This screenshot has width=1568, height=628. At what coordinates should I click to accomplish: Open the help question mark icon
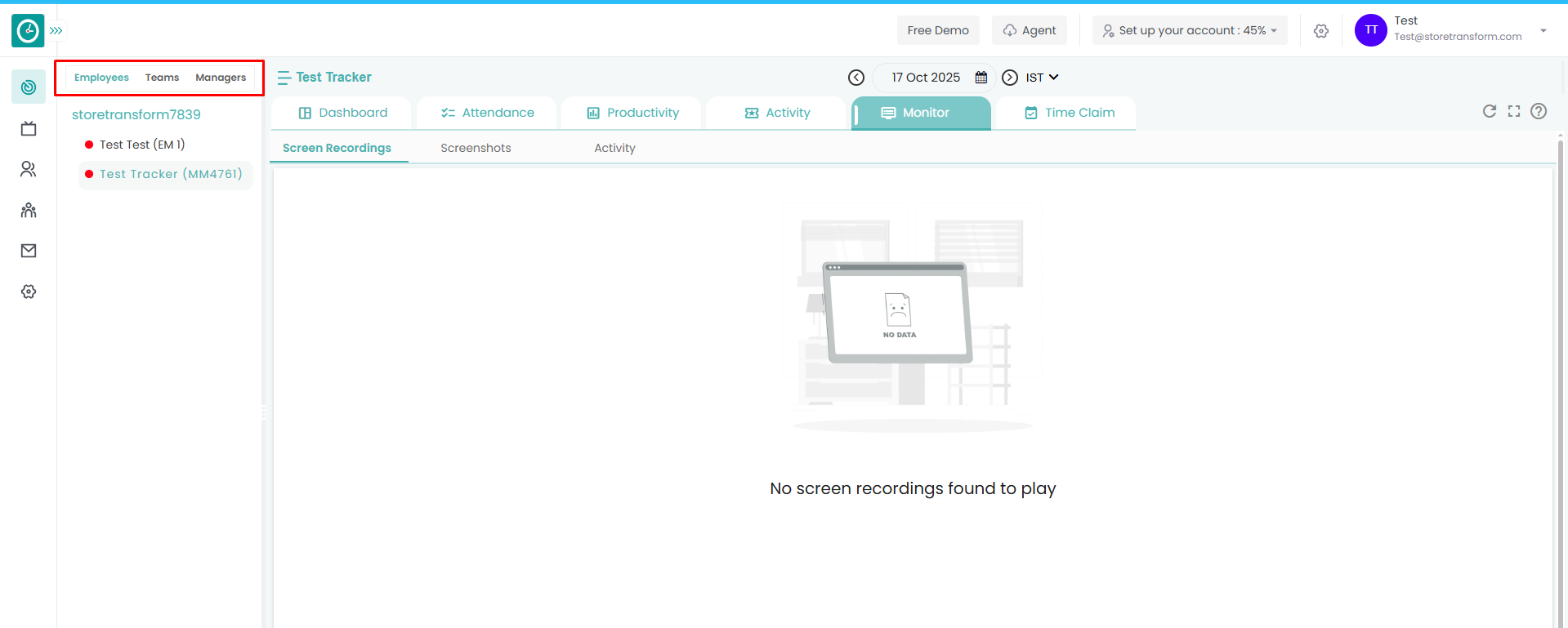click(1539, 111)
